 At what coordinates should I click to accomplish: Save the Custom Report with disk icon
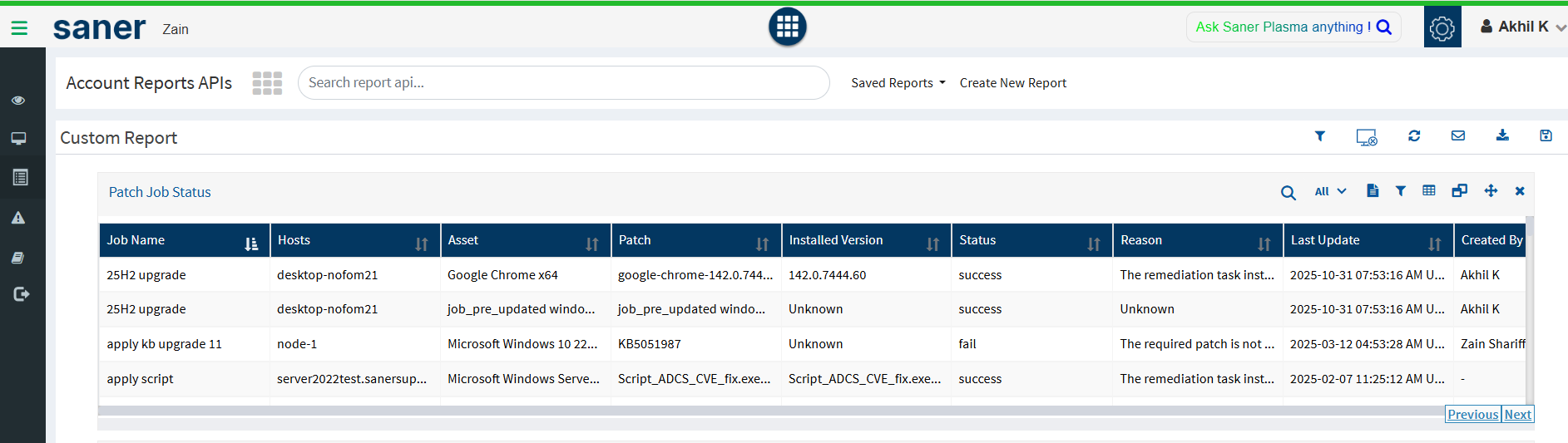coord(1545,136)
